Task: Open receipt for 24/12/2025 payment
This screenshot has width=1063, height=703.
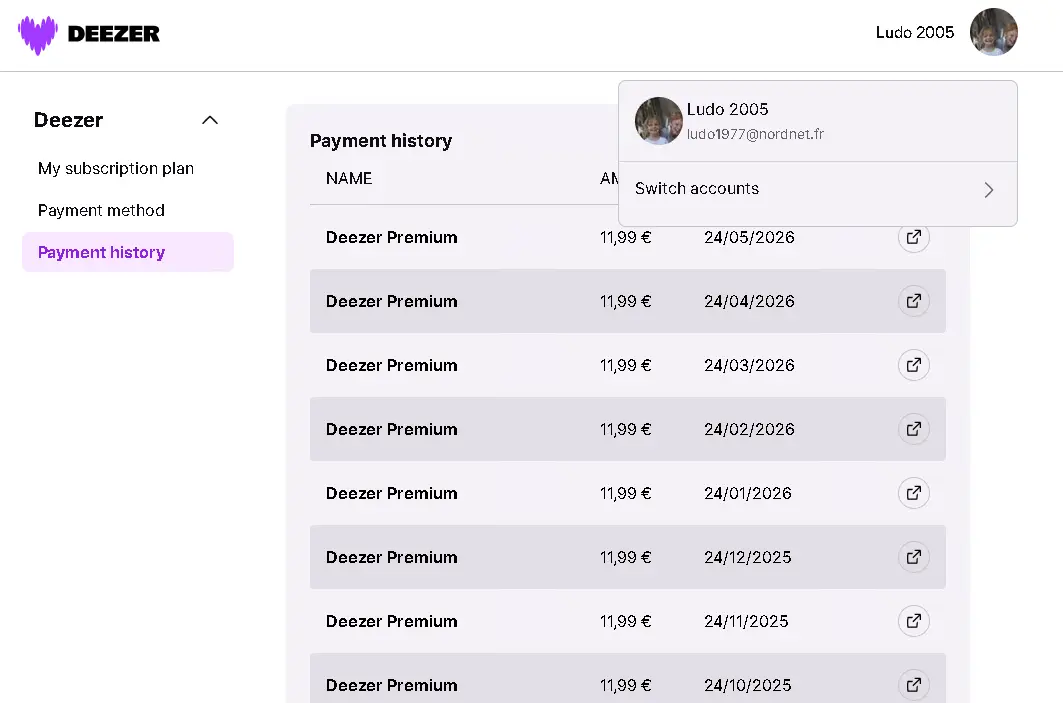Action: tap(913, 557)
